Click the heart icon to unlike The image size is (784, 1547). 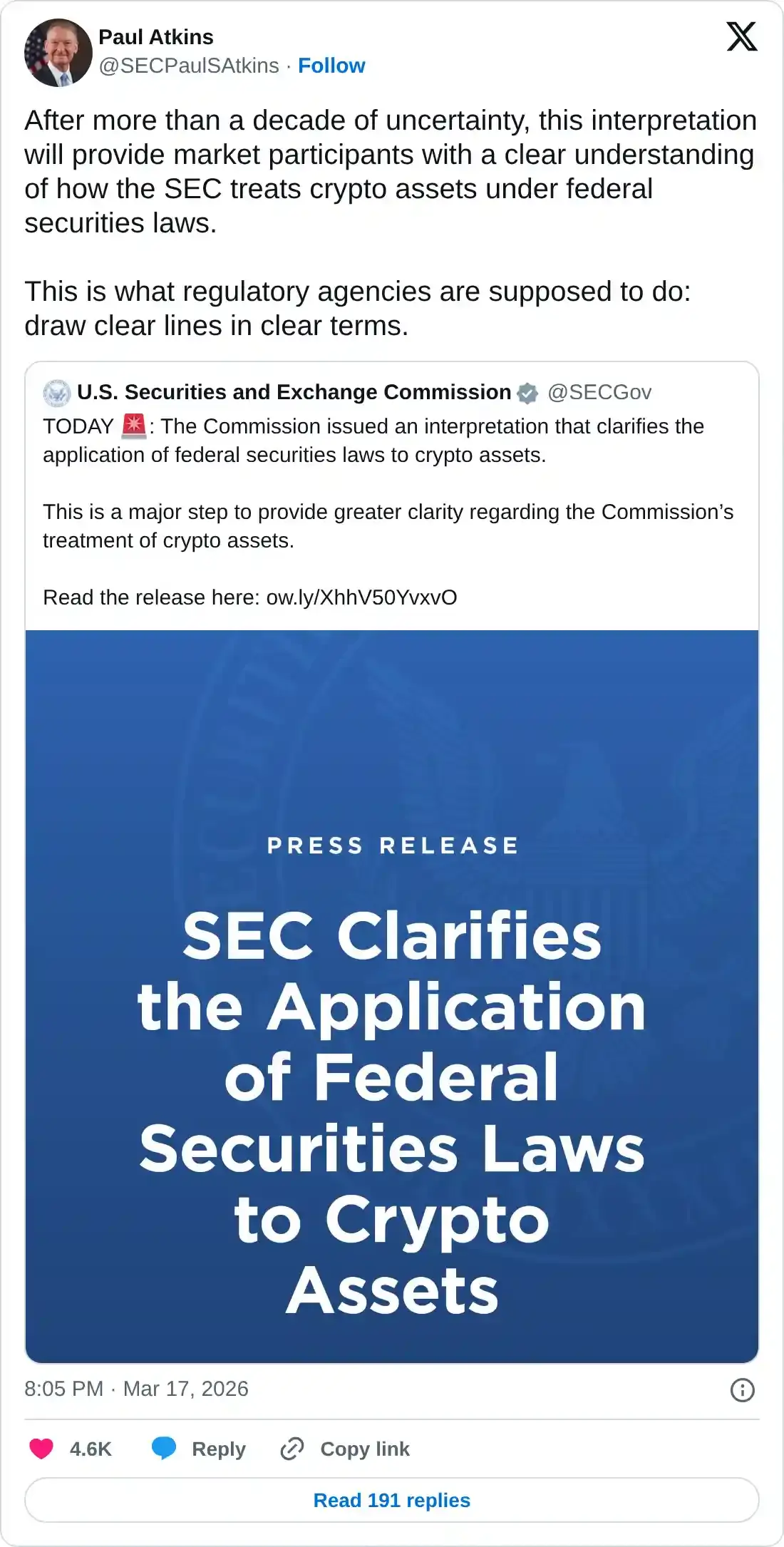41,1449
